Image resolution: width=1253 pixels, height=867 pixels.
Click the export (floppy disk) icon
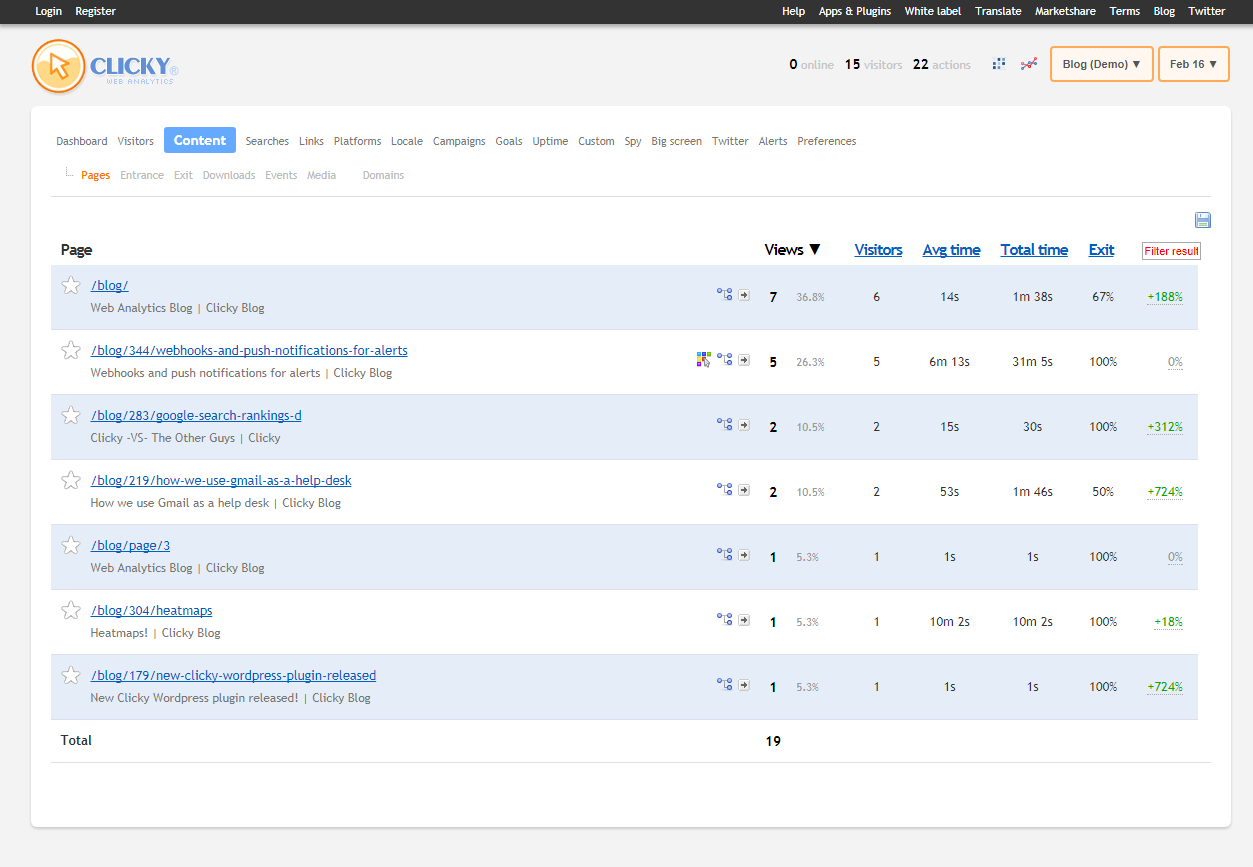tap(1202, 220)
